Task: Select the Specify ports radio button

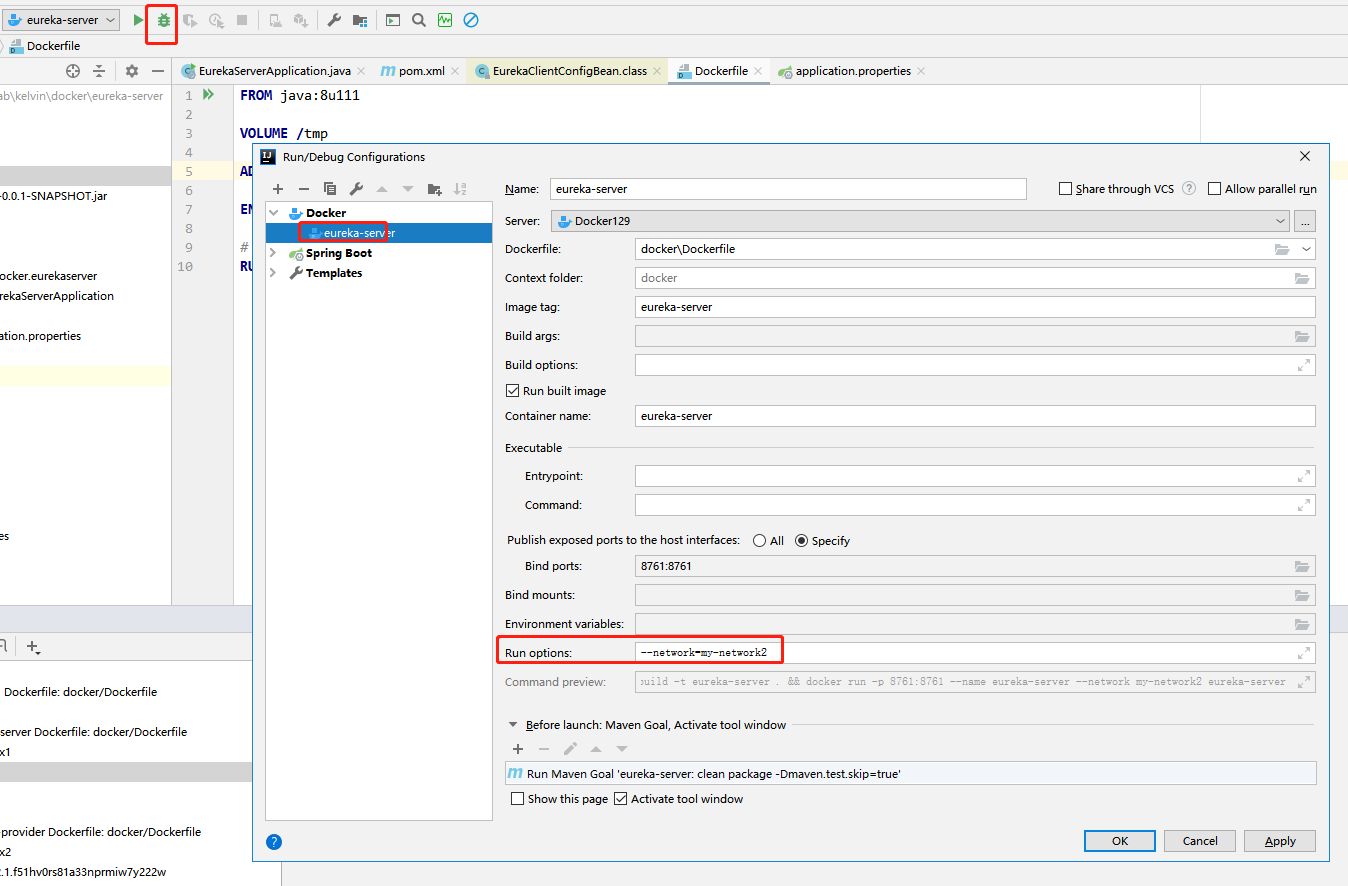Action: [x=801, y=541]
